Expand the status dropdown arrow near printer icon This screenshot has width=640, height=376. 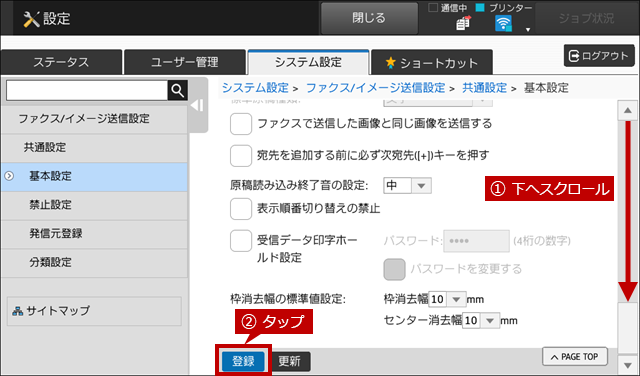tap(528, 29)
